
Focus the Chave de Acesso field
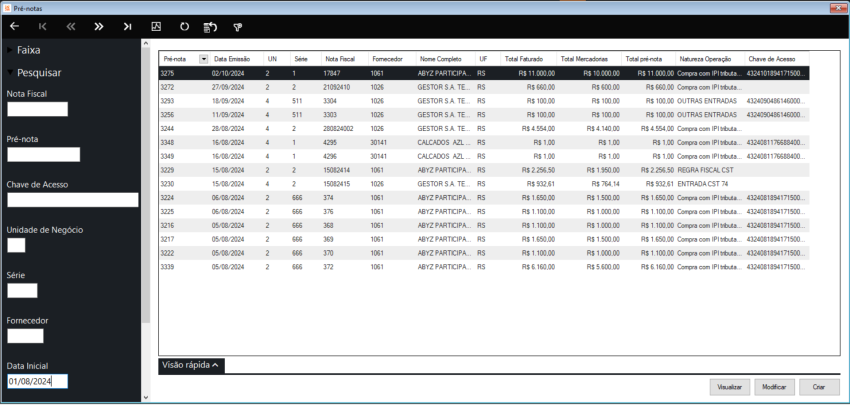click(x=73, y=200)
